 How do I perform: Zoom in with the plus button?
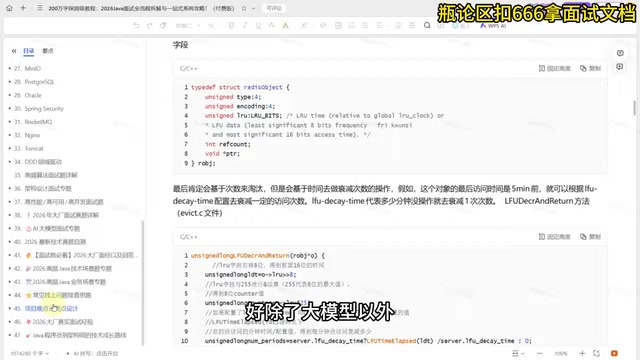click(x=582, y=353)
